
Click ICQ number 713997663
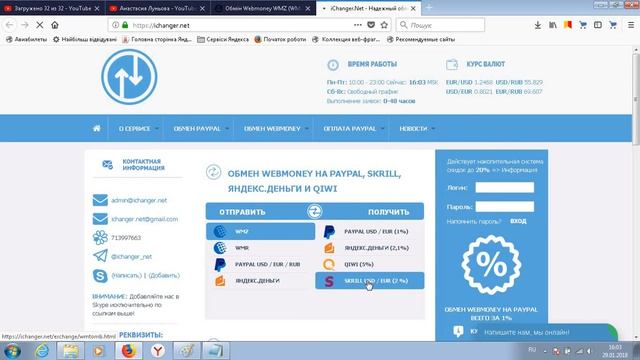click(x=126, y=238)
